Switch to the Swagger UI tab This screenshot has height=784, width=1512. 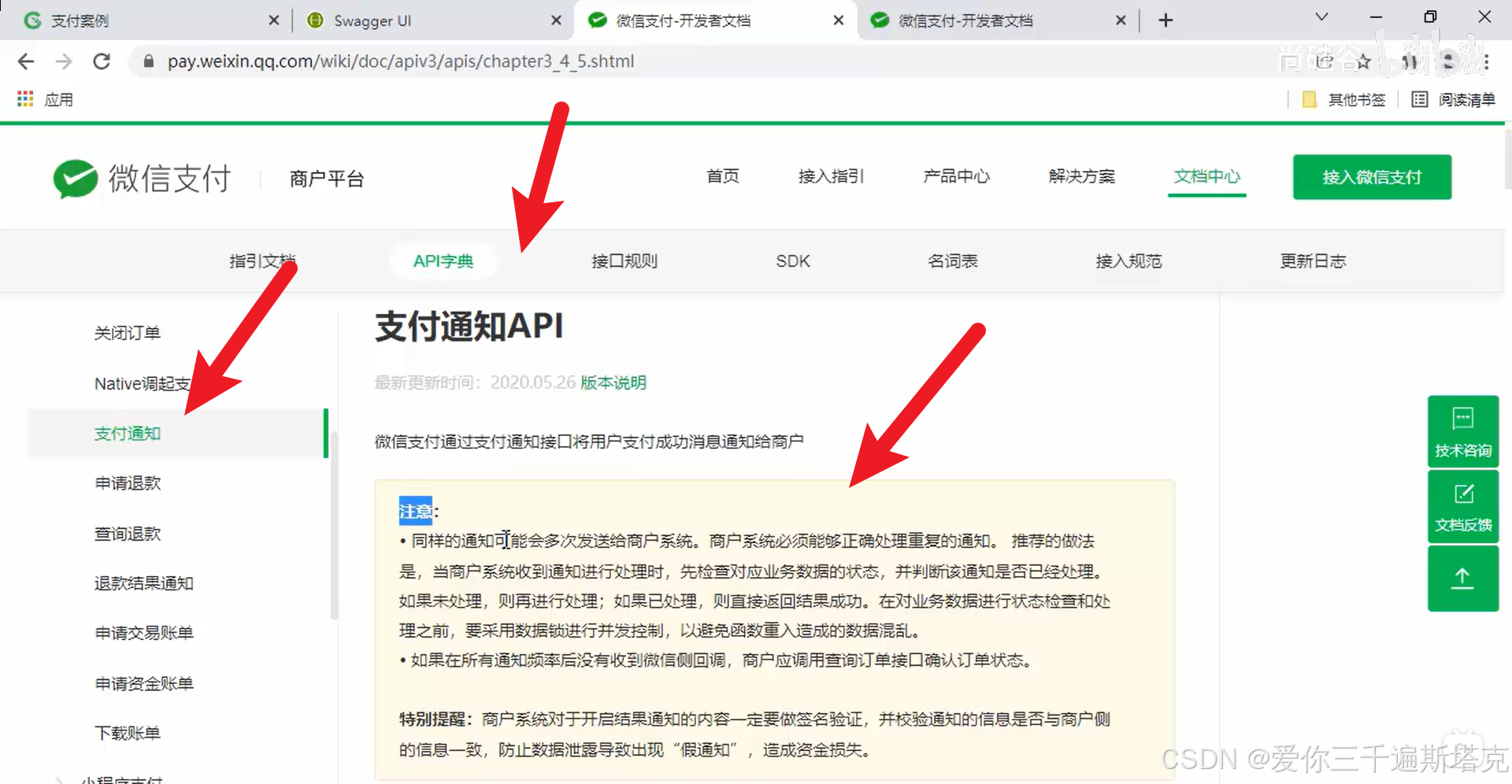pos(433,20)
